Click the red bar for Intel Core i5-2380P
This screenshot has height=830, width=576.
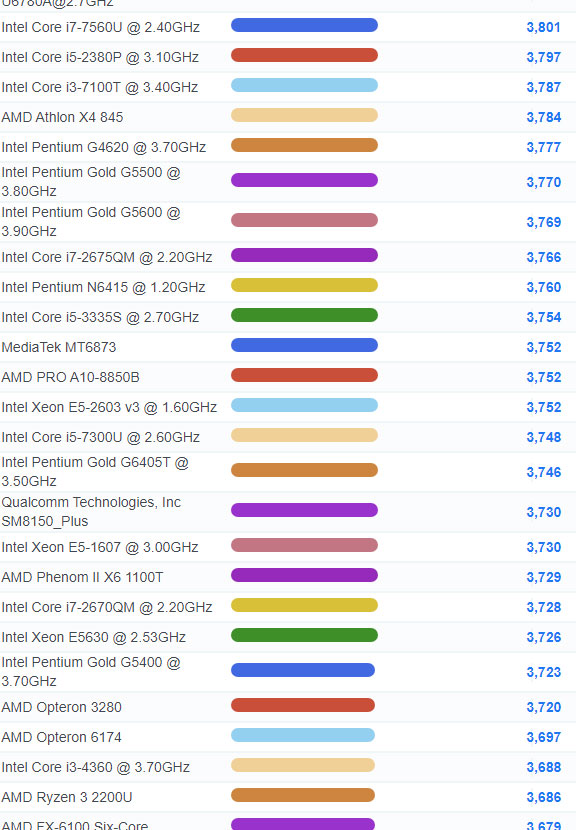click(304, 55)
